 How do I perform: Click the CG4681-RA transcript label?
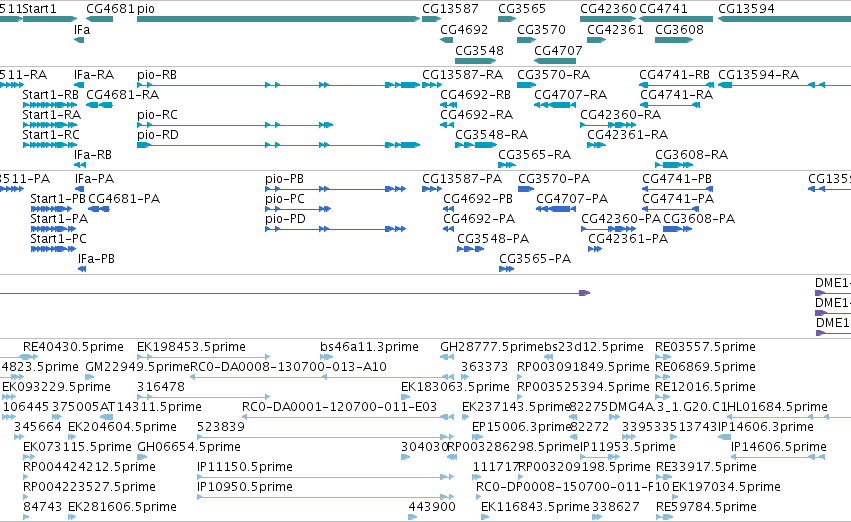point(123,94)
